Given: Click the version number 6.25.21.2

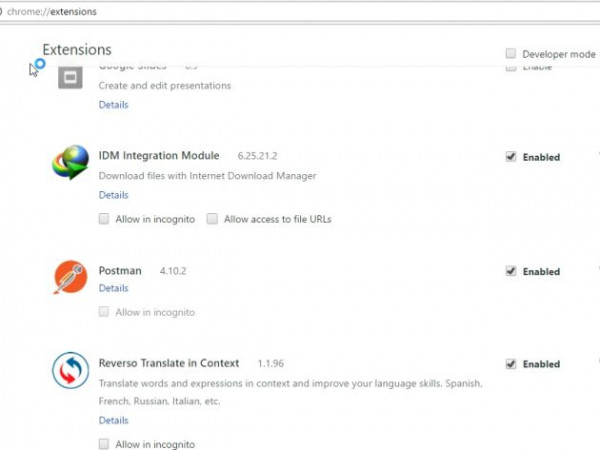Looking at the screenshot, I should coord(257,156).
